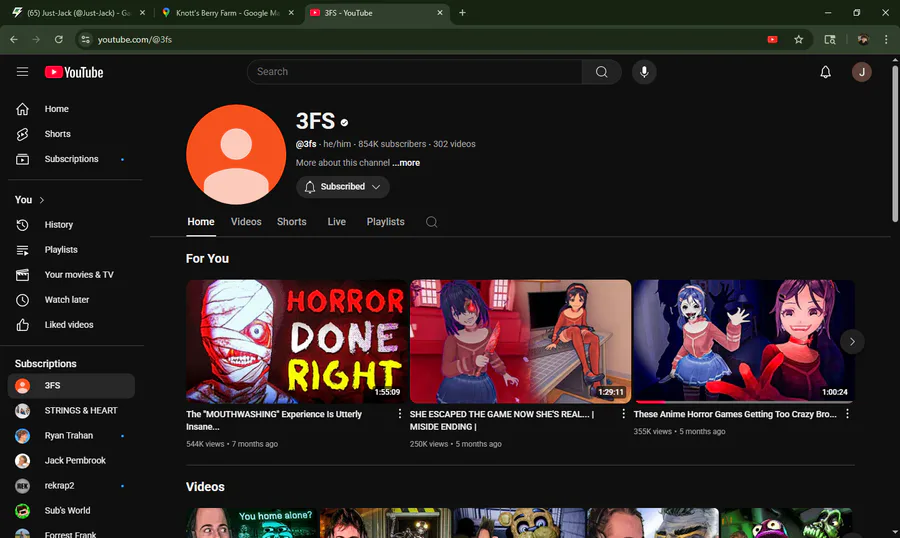Switch to Knott's Berry Farm Google Maps tab
This screenshot has height=538, width=900.
[228, 13]
